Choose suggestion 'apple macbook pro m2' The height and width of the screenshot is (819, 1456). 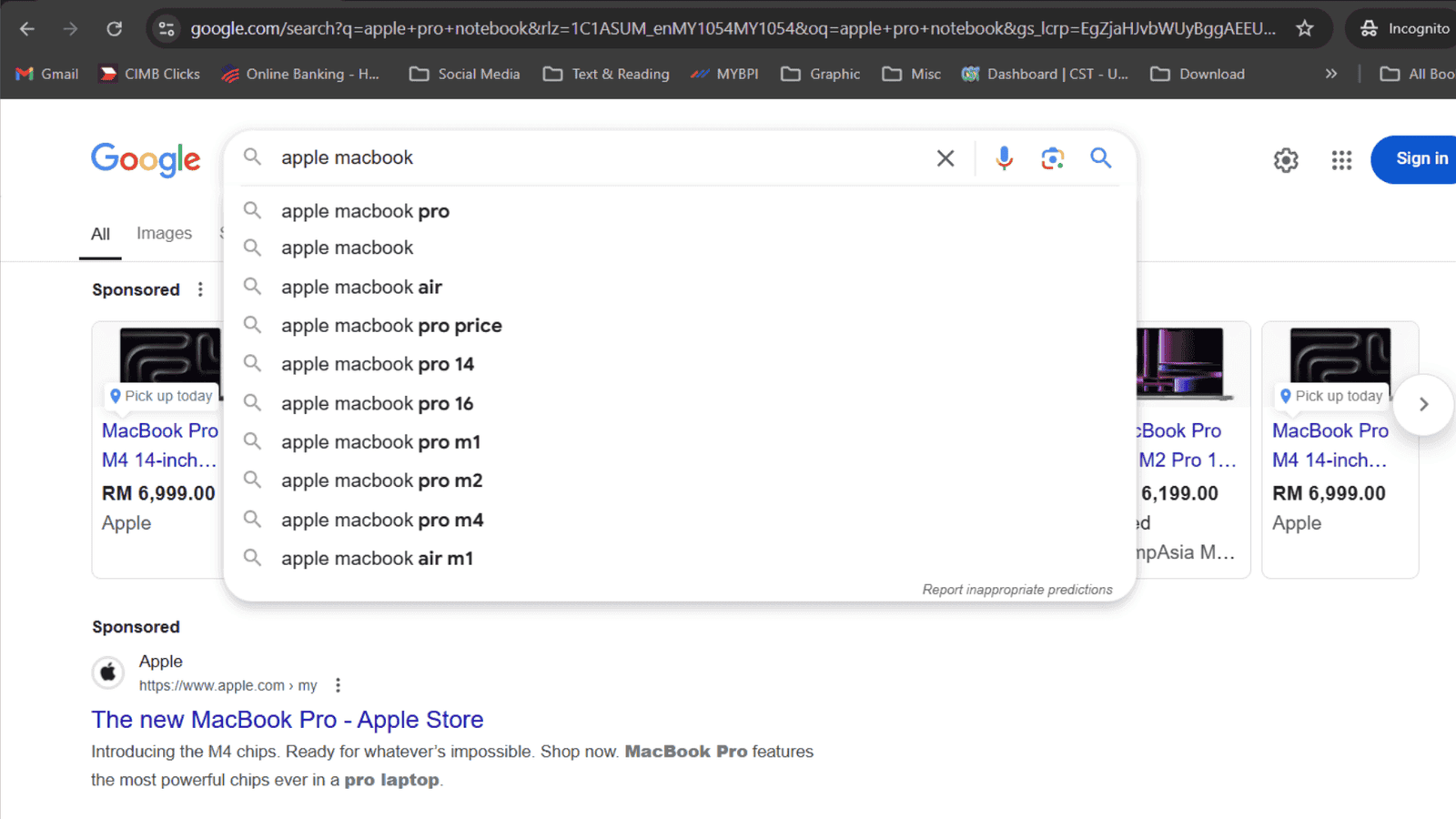[x=679, y=480]
